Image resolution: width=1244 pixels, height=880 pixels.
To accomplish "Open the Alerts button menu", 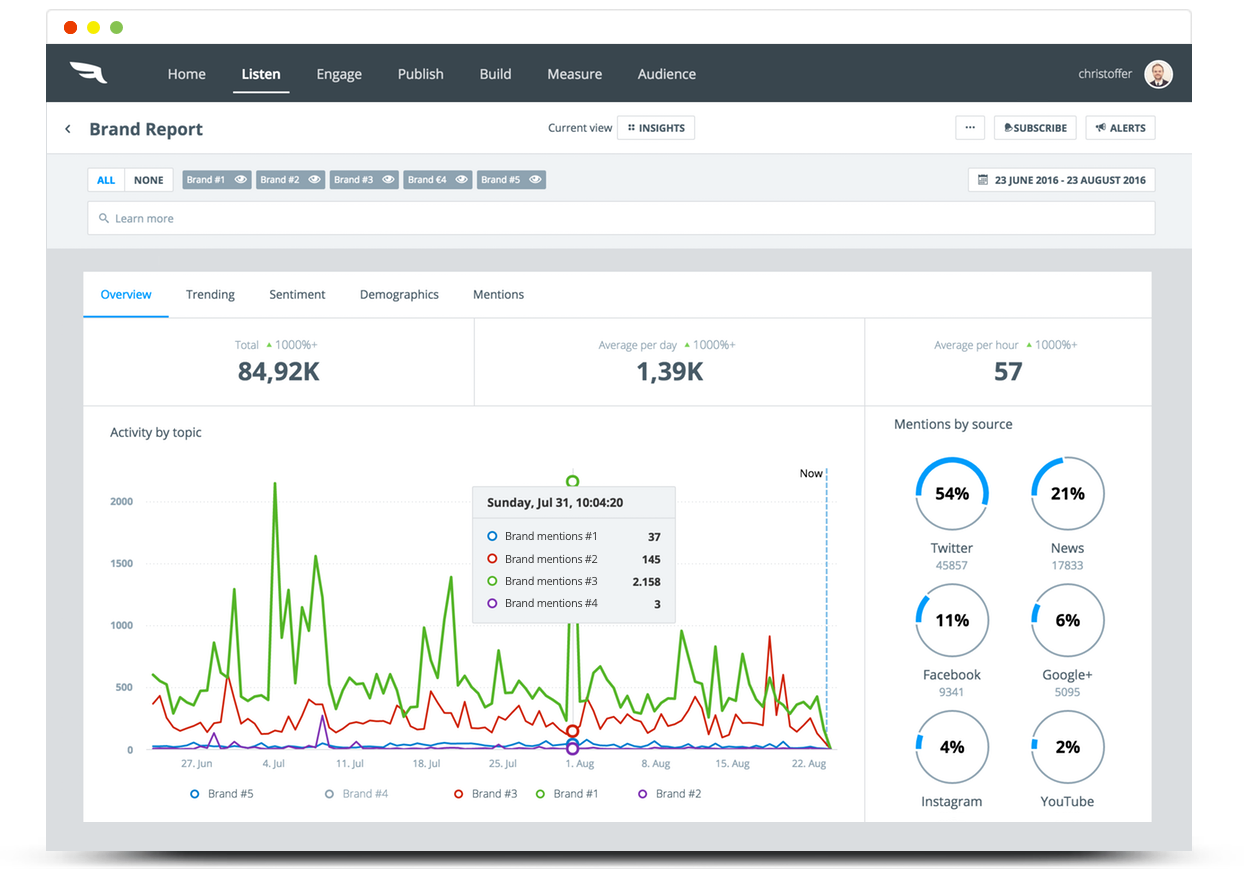I will pyautogui.click(x=1120, y=128).
